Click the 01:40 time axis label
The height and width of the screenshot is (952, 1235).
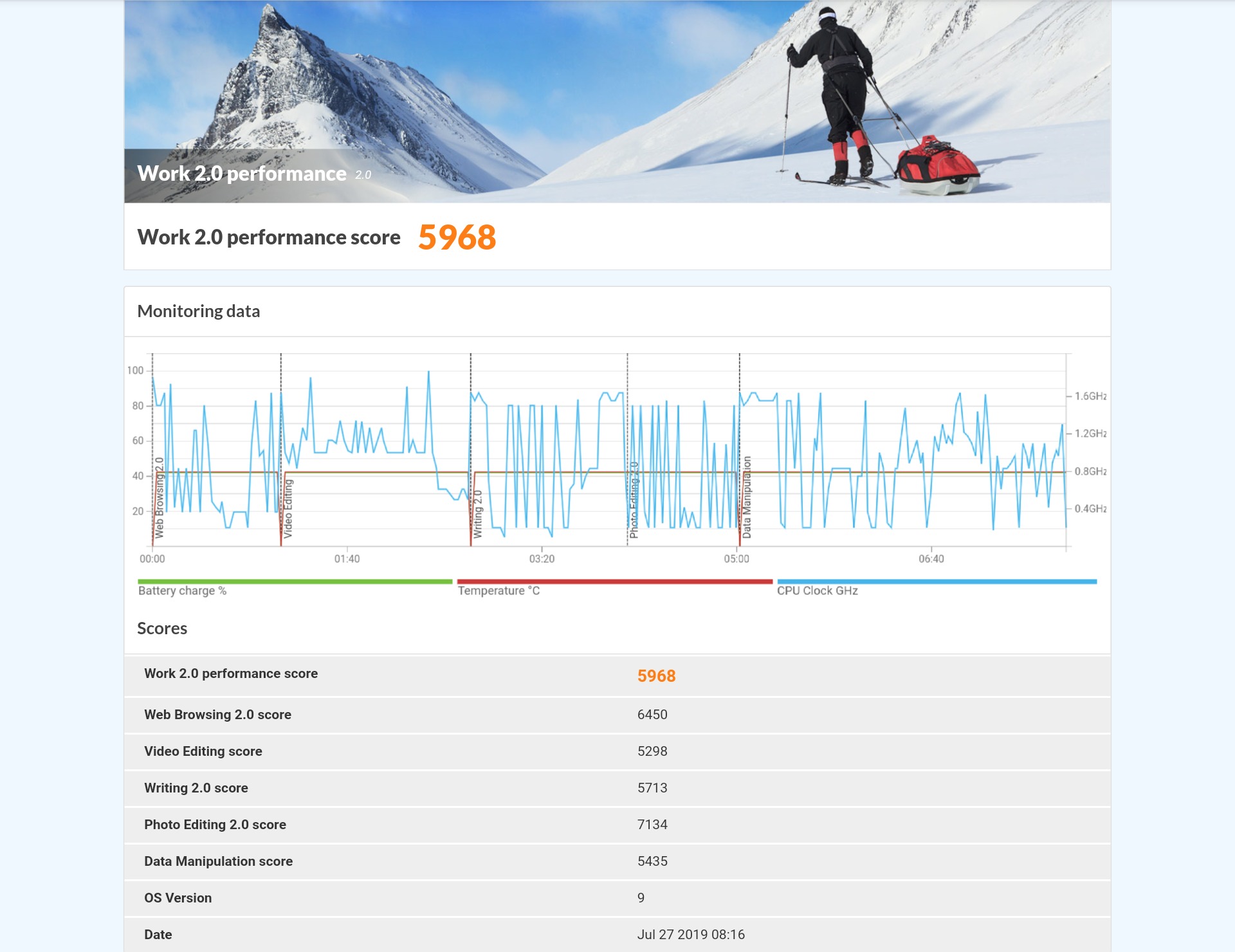tap(347, 559)
